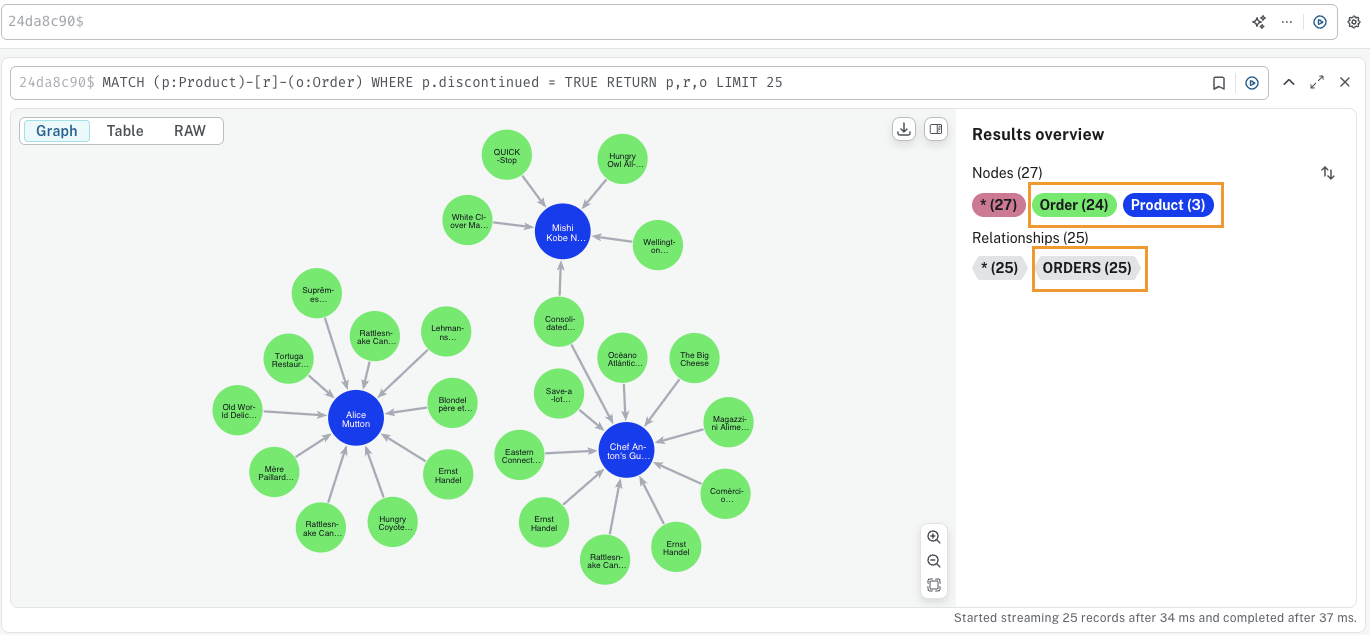Click the Hungry Coyote... order node
The image size is (1370, 635).
[x=392, y=523]
